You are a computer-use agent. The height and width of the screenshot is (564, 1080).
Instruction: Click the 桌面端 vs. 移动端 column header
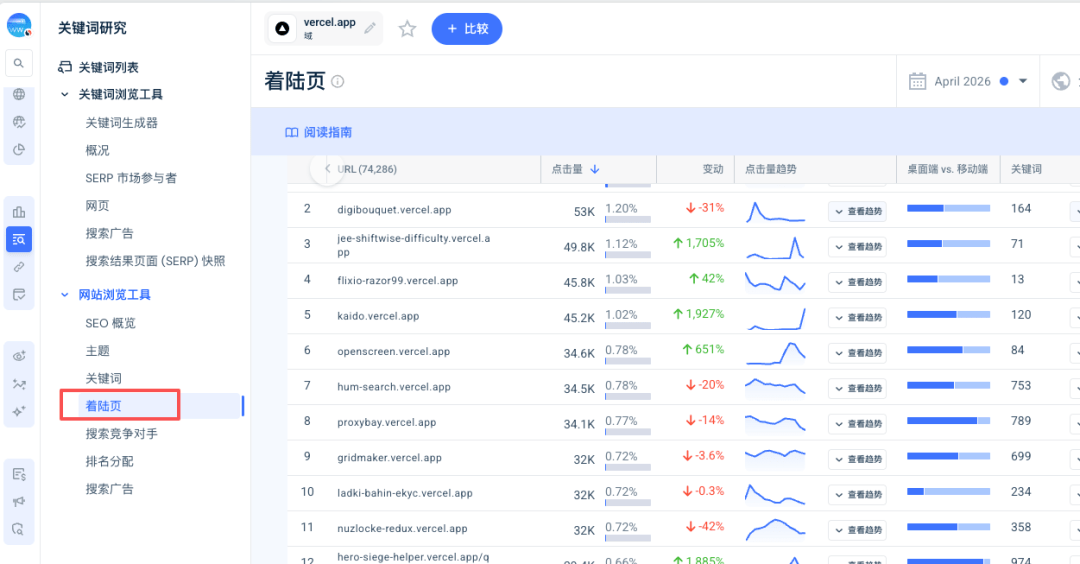[x=948, y=169]
